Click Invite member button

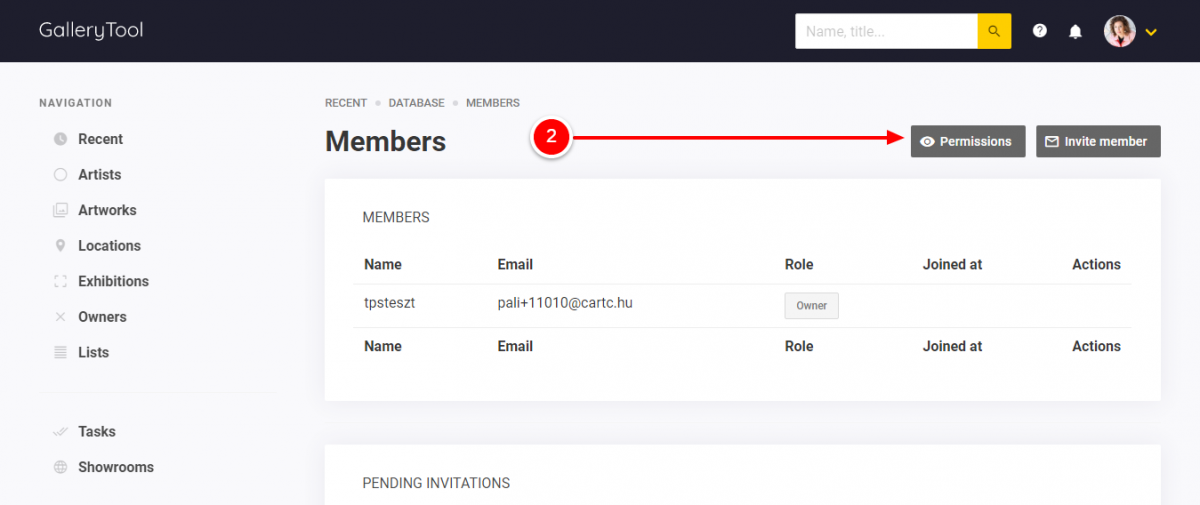click(1098, 141)
